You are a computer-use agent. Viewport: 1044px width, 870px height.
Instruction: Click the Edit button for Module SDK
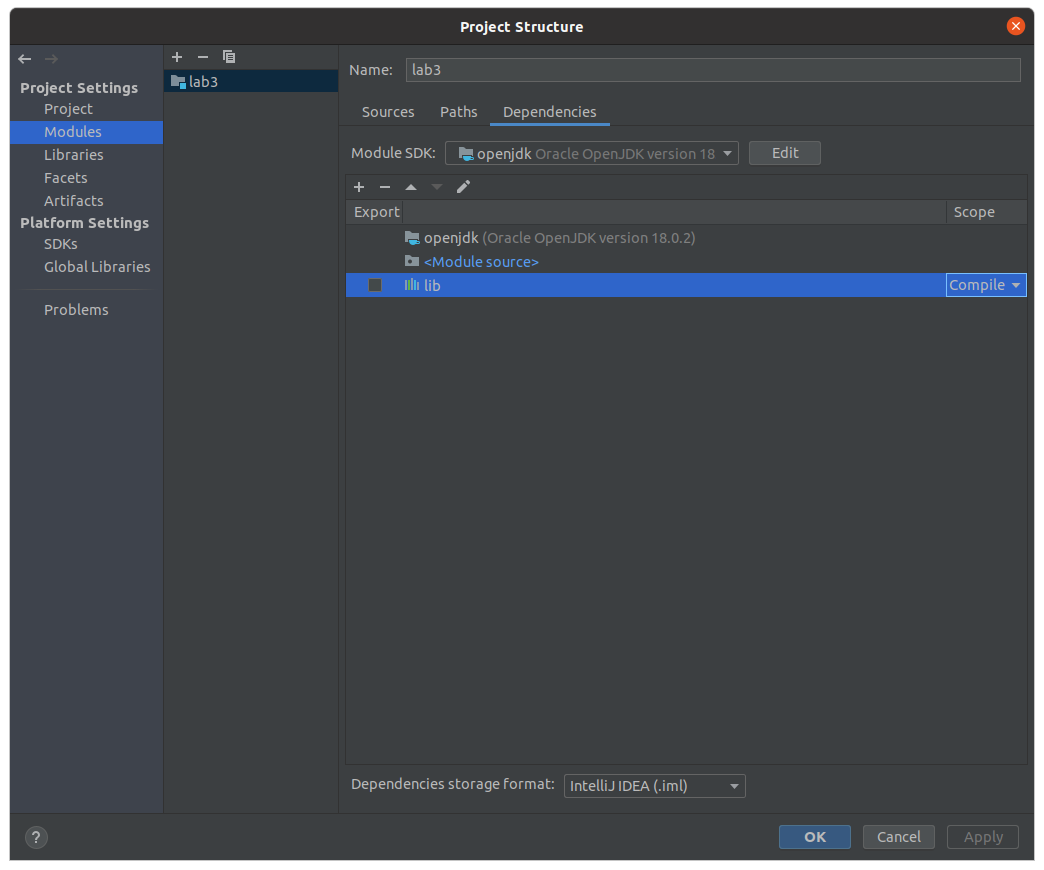[784, 153]
